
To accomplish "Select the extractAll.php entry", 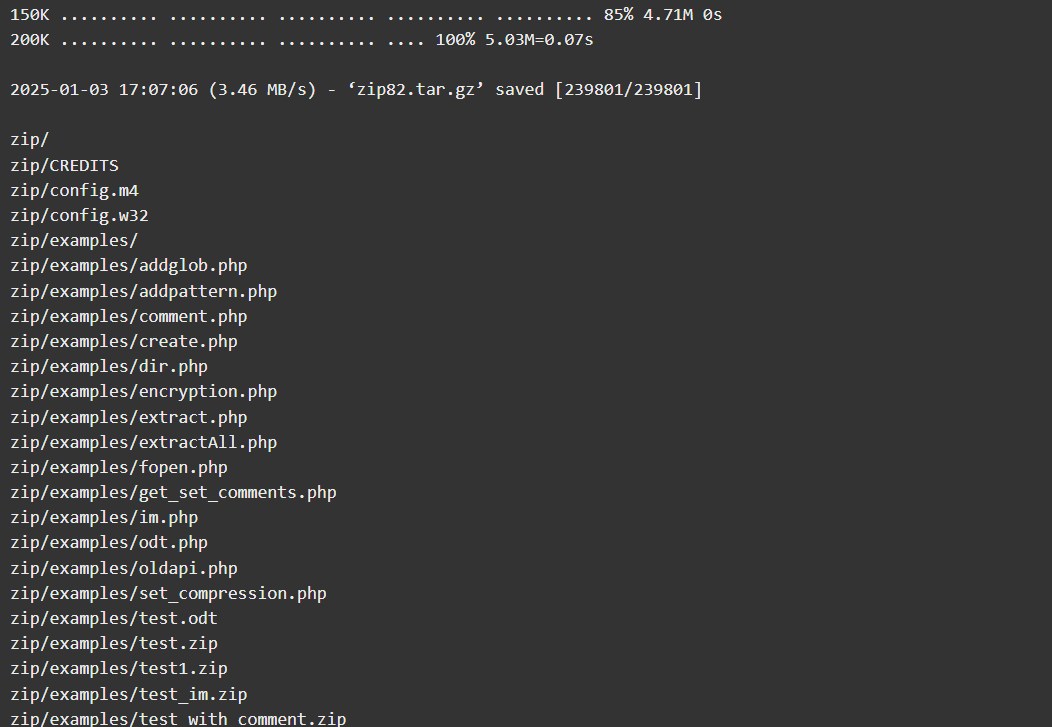I will (144, 442).
